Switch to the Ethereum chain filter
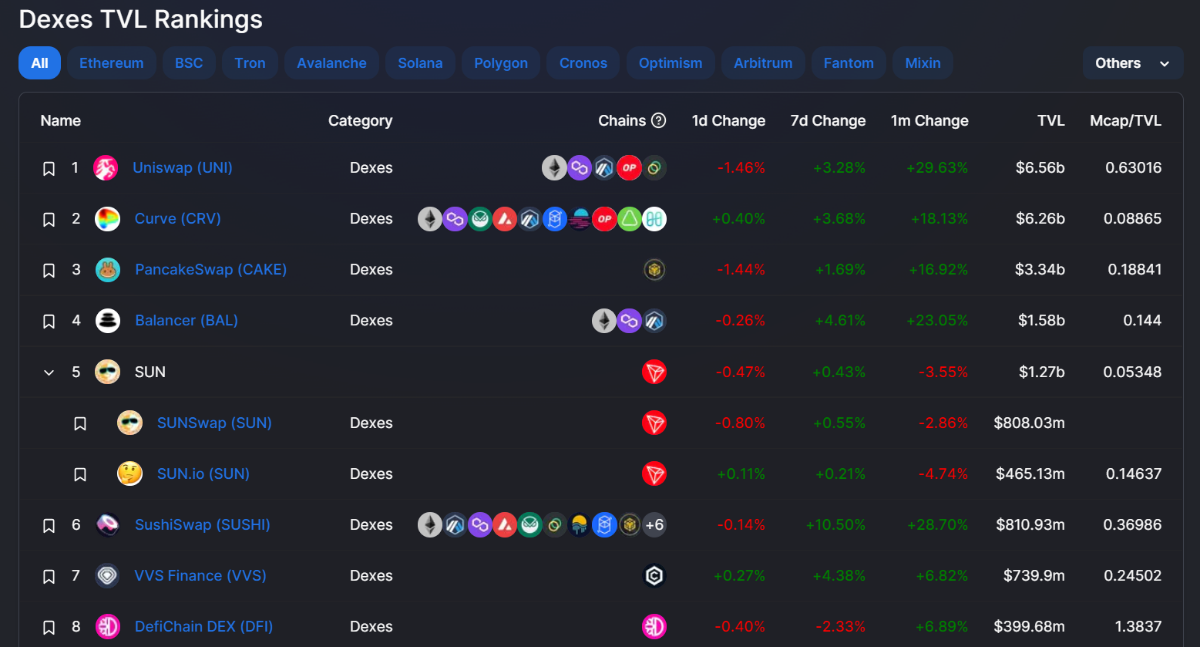This screenshot has height=647, width=1200. [111, 63]
